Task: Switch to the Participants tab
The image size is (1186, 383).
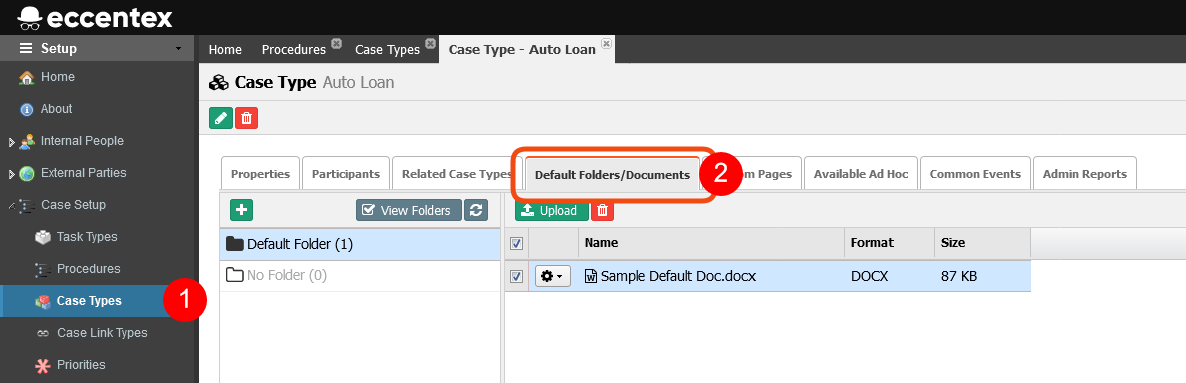Action: pyautogui.click(x=346, y=174)
